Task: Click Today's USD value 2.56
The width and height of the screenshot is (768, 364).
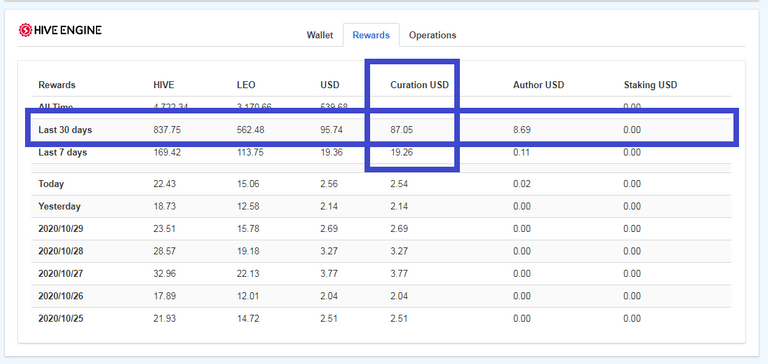Action: coord(329,184)
